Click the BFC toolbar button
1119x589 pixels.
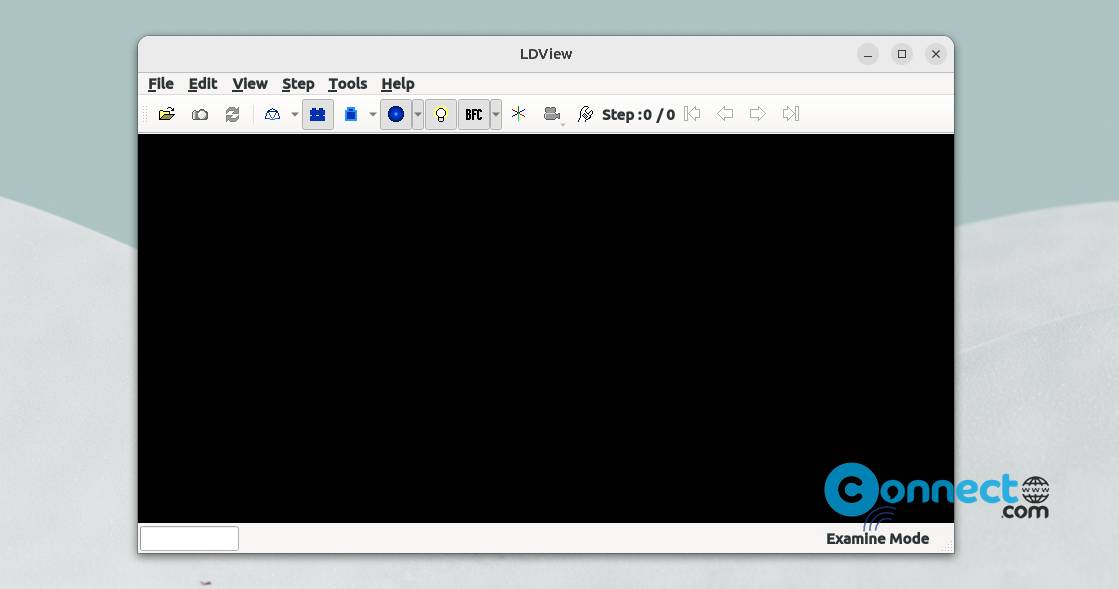pyautogui.click(x=474, y=114)
